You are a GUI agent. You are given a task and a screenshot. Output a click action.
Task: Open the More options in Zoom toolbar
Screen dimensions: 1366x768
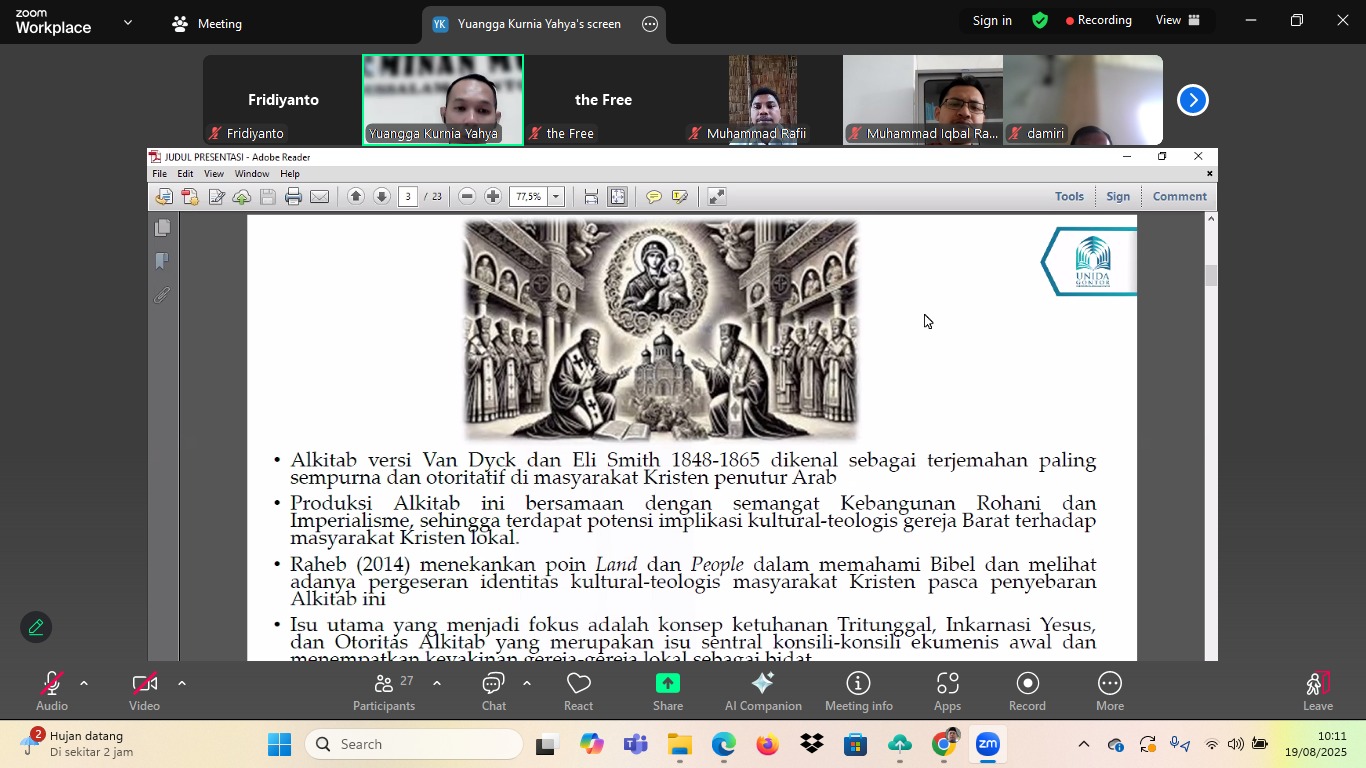tap(1110, 691)
